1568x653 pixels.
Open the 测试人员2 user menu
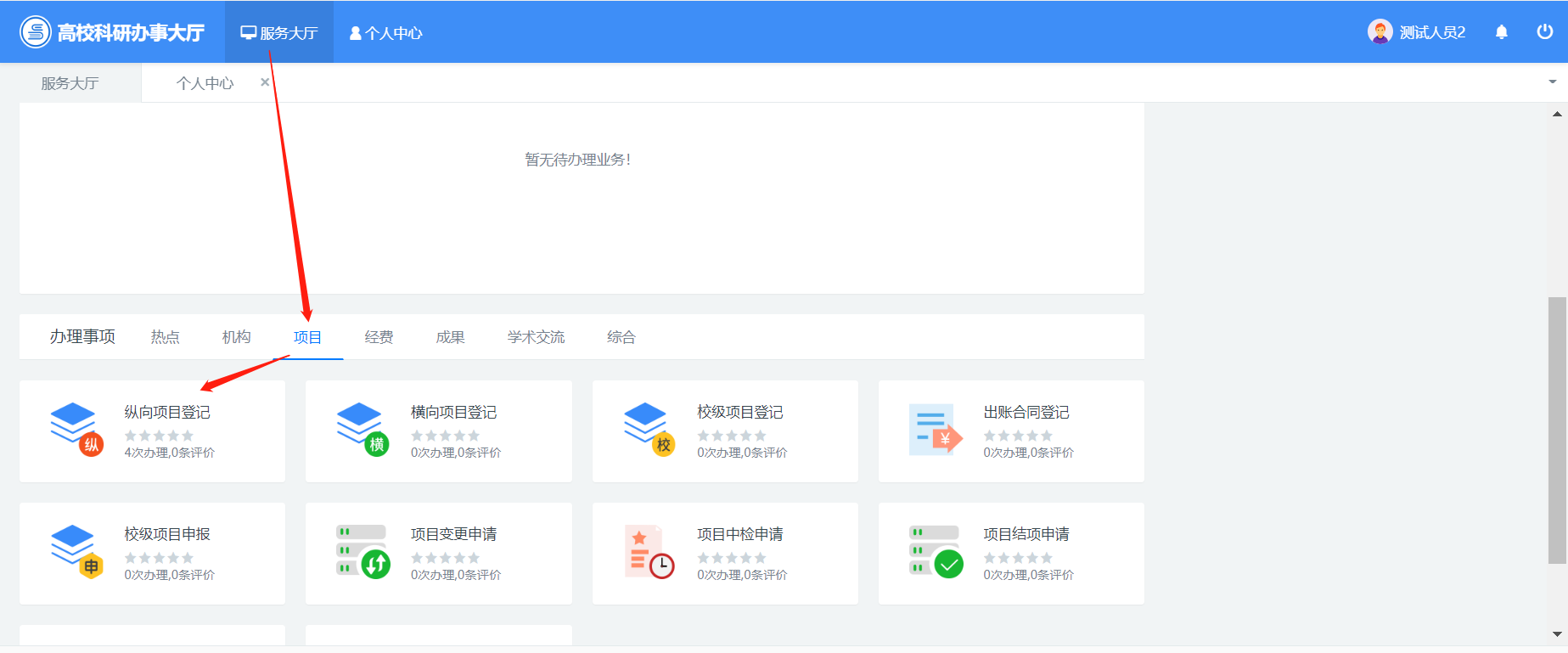point(1417,32)
